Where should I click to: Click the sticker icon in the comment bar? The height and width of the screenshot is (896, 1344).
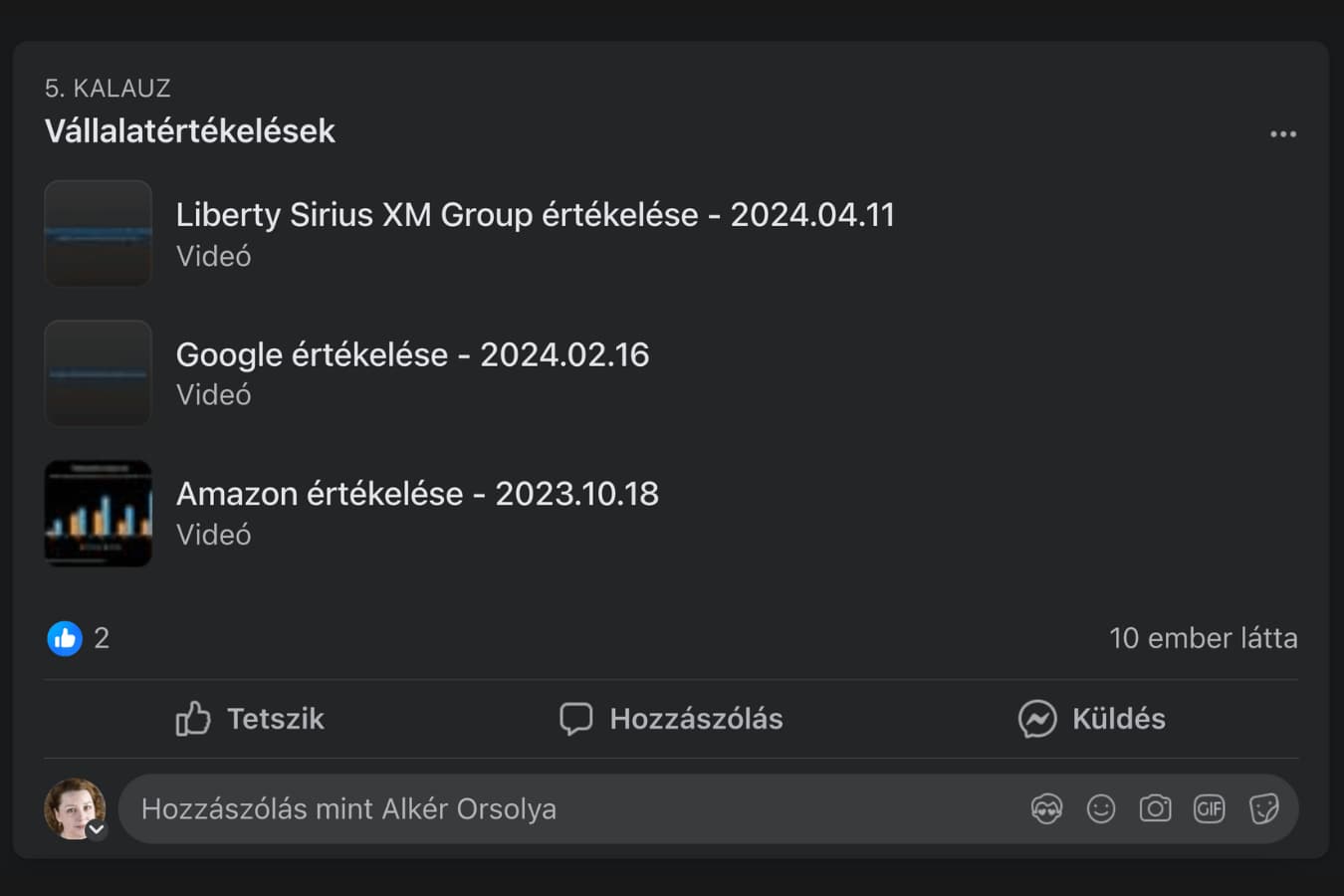point(1264,808)
